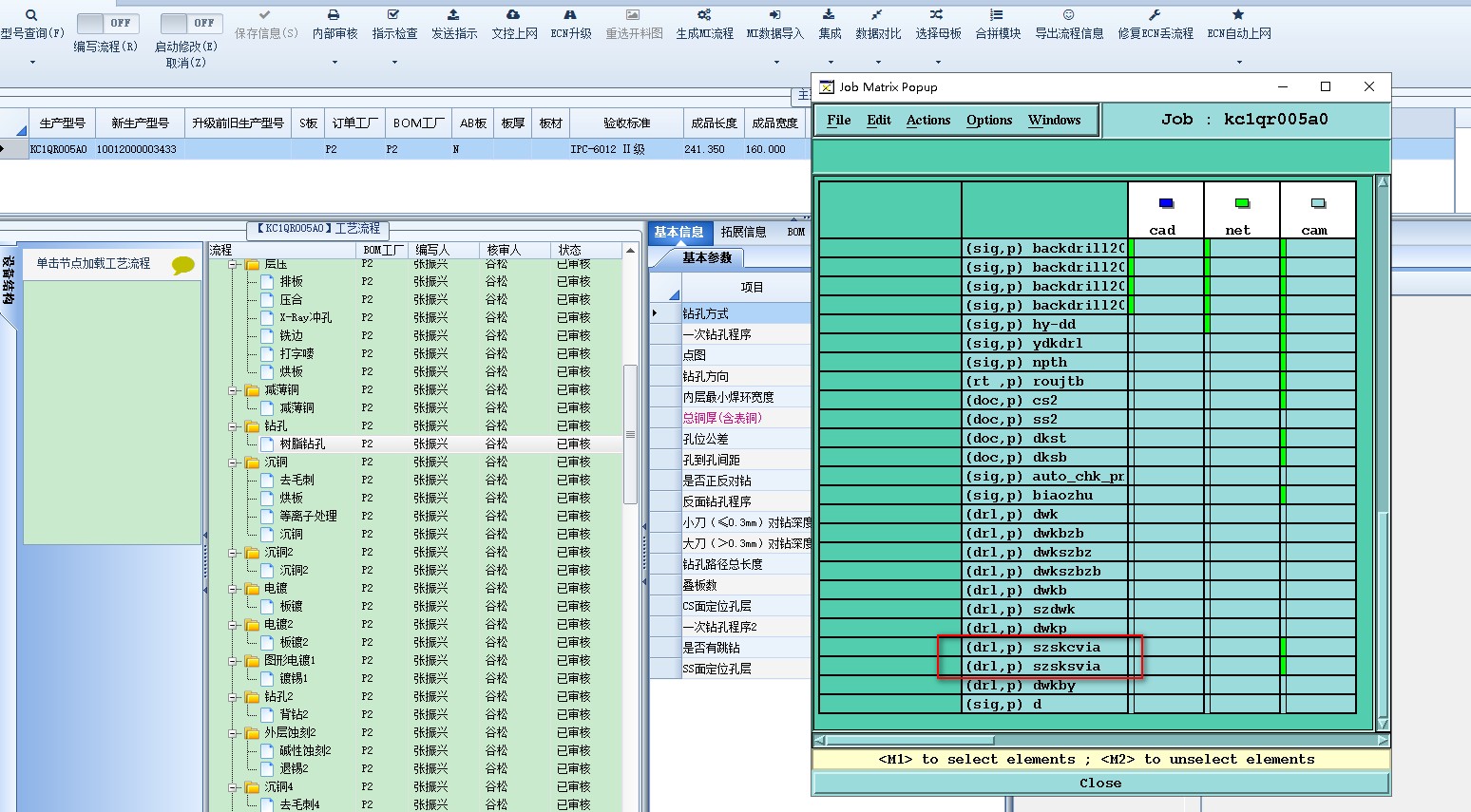
Task: Select 等离子处理 in process tree
Action: point(308,516)
